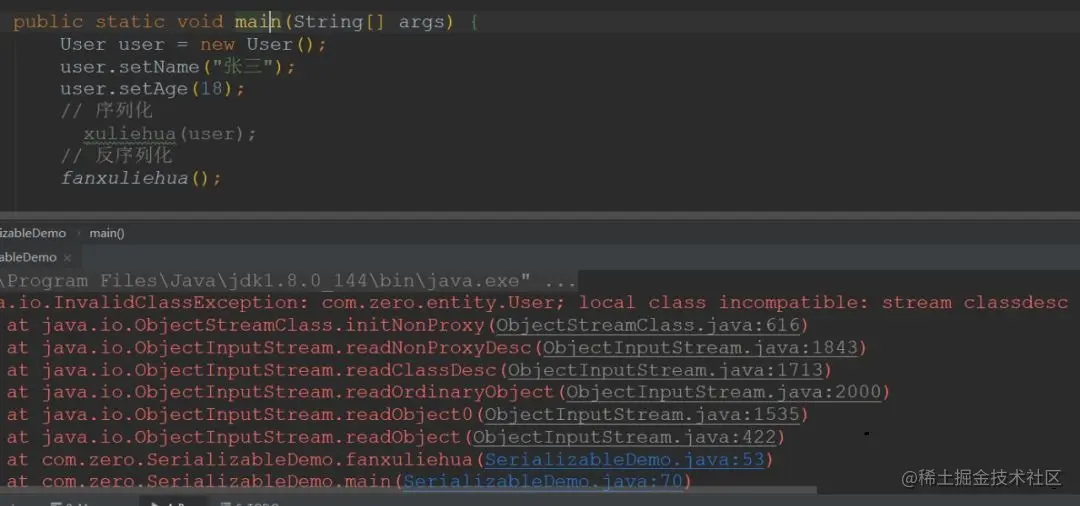1080x506 pixels.
Task: Follow the ObjectInputStream.java:422 link
Action: tap(624, 437)
